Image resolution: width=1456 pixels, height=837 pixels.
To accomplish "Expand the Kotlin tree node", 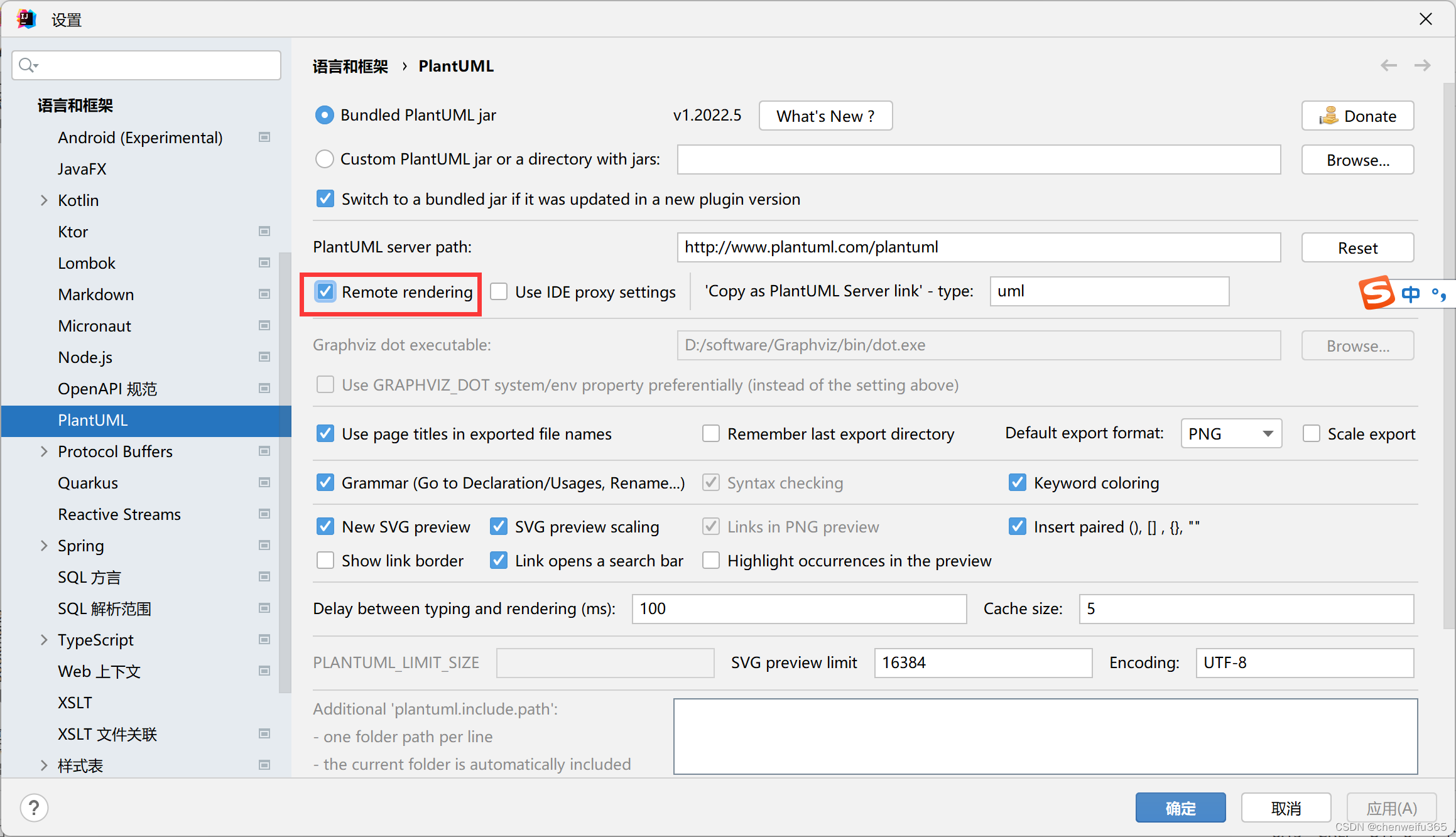I will click(44, 200).
